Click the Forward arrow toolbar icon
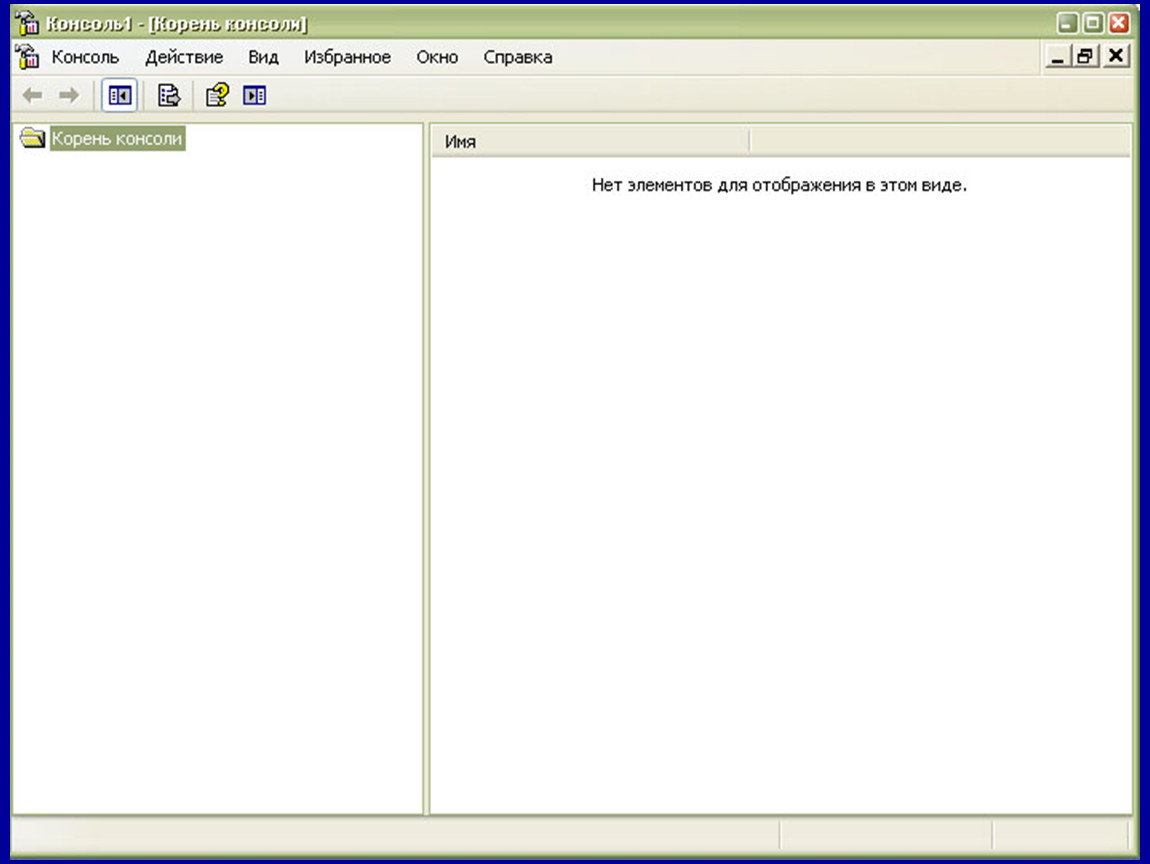The image size is (1150, 864). click(x=69, y=95)
